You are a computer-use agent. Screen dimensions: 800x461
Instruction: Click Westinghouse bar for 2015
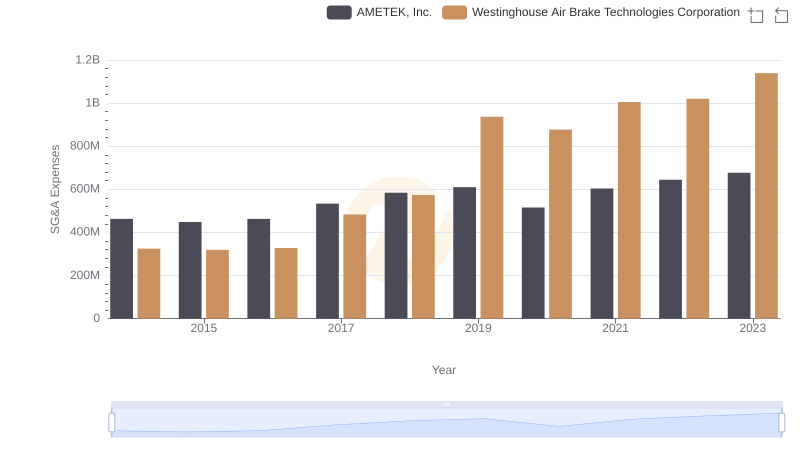pyautogui.click(x=217, y=284)
